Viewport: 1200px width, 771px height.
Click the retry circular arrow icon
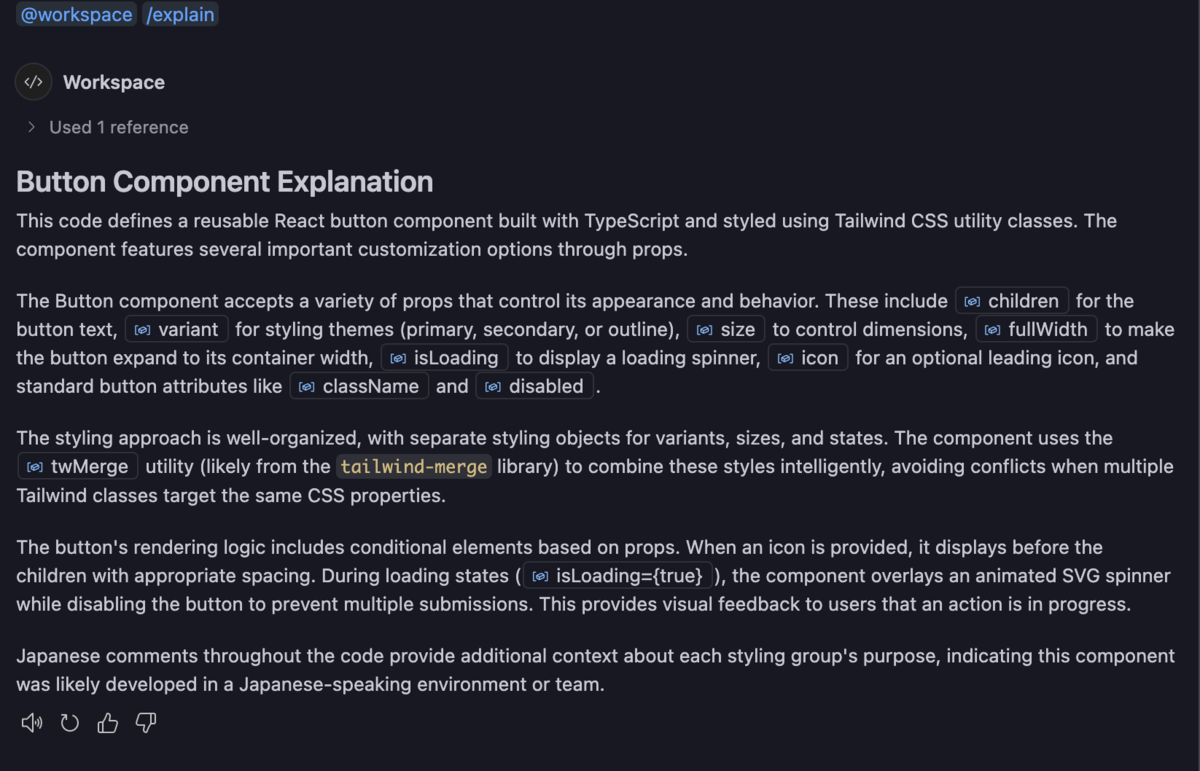[70, 723]
